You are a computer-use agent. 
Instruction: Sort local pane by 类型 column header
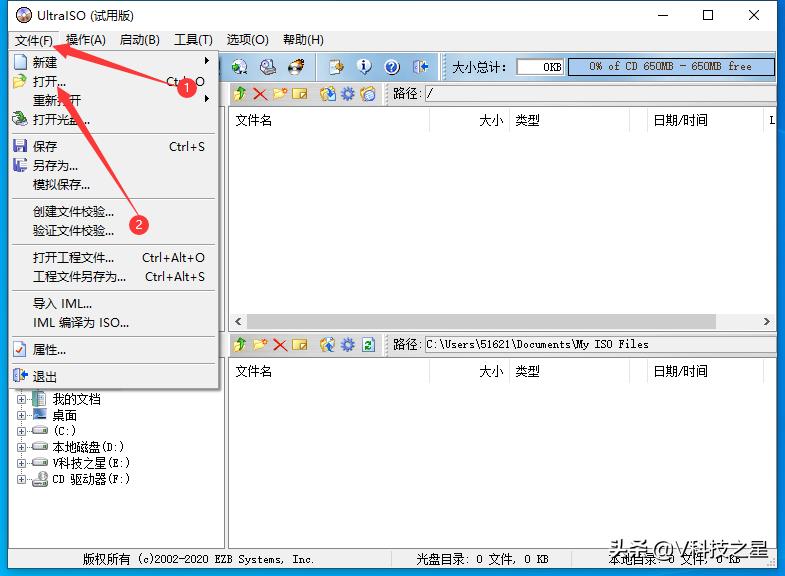569,371
